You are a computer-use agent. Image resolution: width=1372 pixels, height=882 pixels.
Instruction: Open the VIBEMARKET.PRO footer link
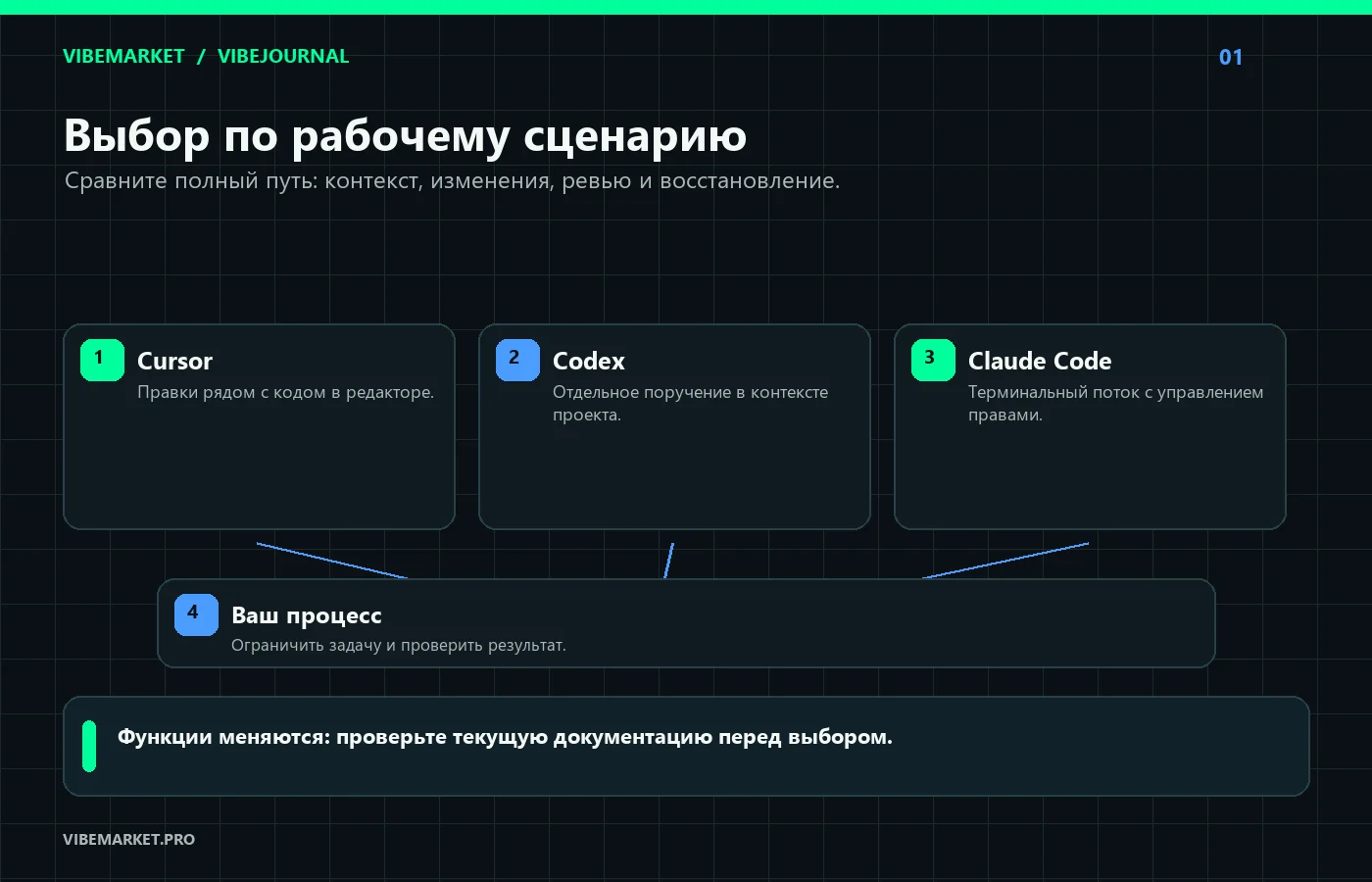click(x=128, y=839)
